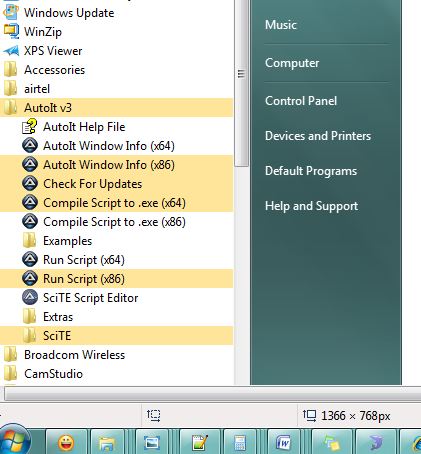Click the AutoIt Window Info (x64) icon
421x454 pixels.
[x=30, y=146]
